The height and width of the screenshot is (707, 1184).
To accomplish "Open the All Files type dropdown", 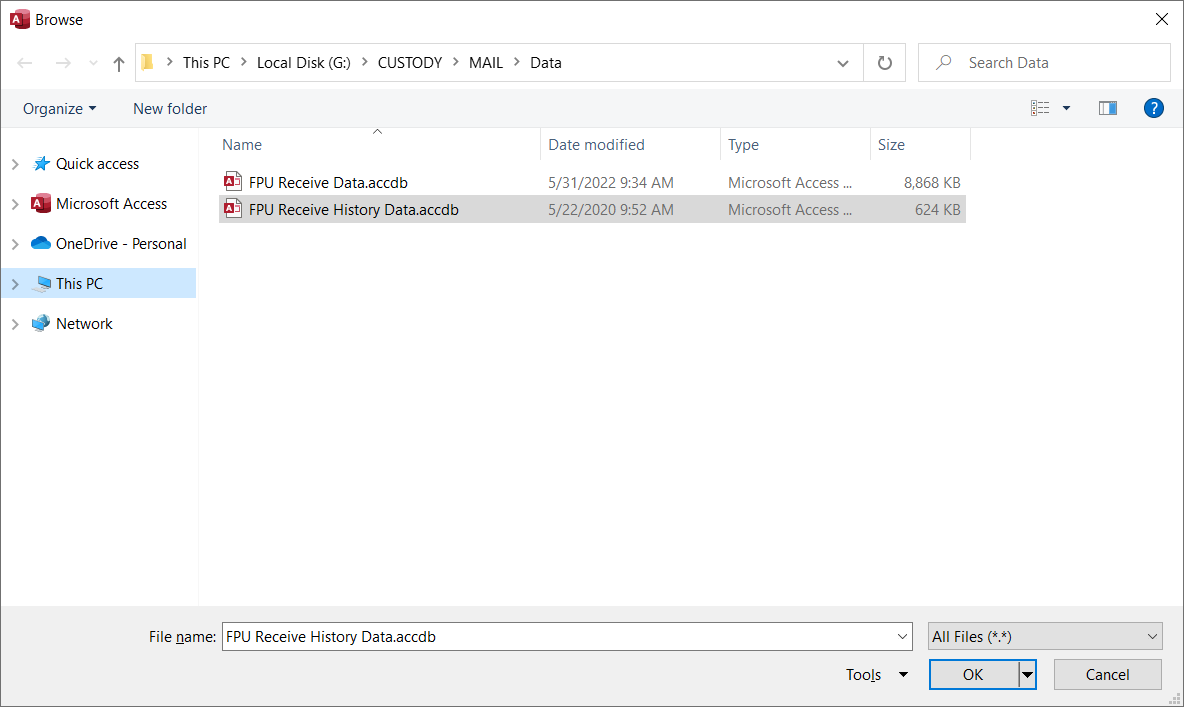I will tap(1044, 636).
